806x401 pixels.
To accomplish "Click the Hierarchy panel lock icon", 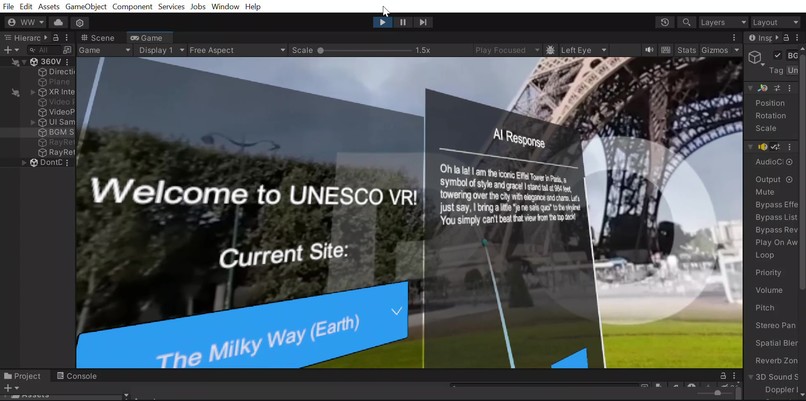I will [56, 38].
